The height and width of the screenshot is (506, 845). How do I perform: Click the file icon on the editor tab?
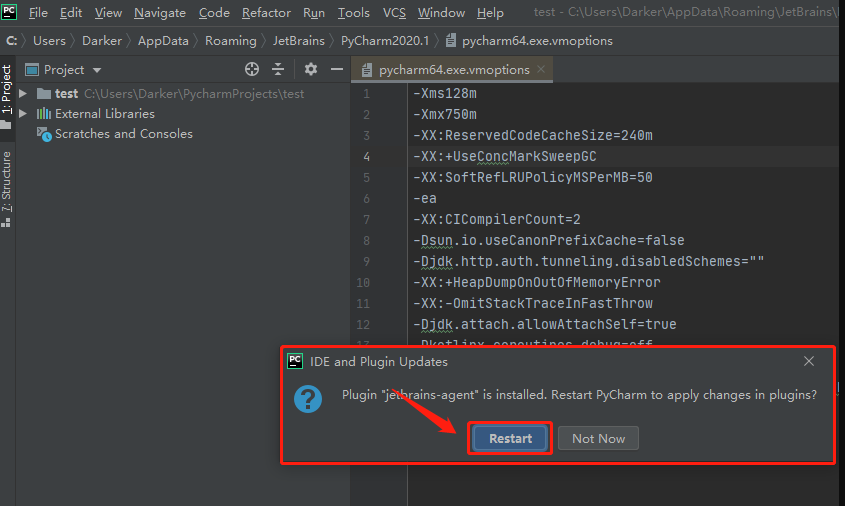[x=367, y=70]
